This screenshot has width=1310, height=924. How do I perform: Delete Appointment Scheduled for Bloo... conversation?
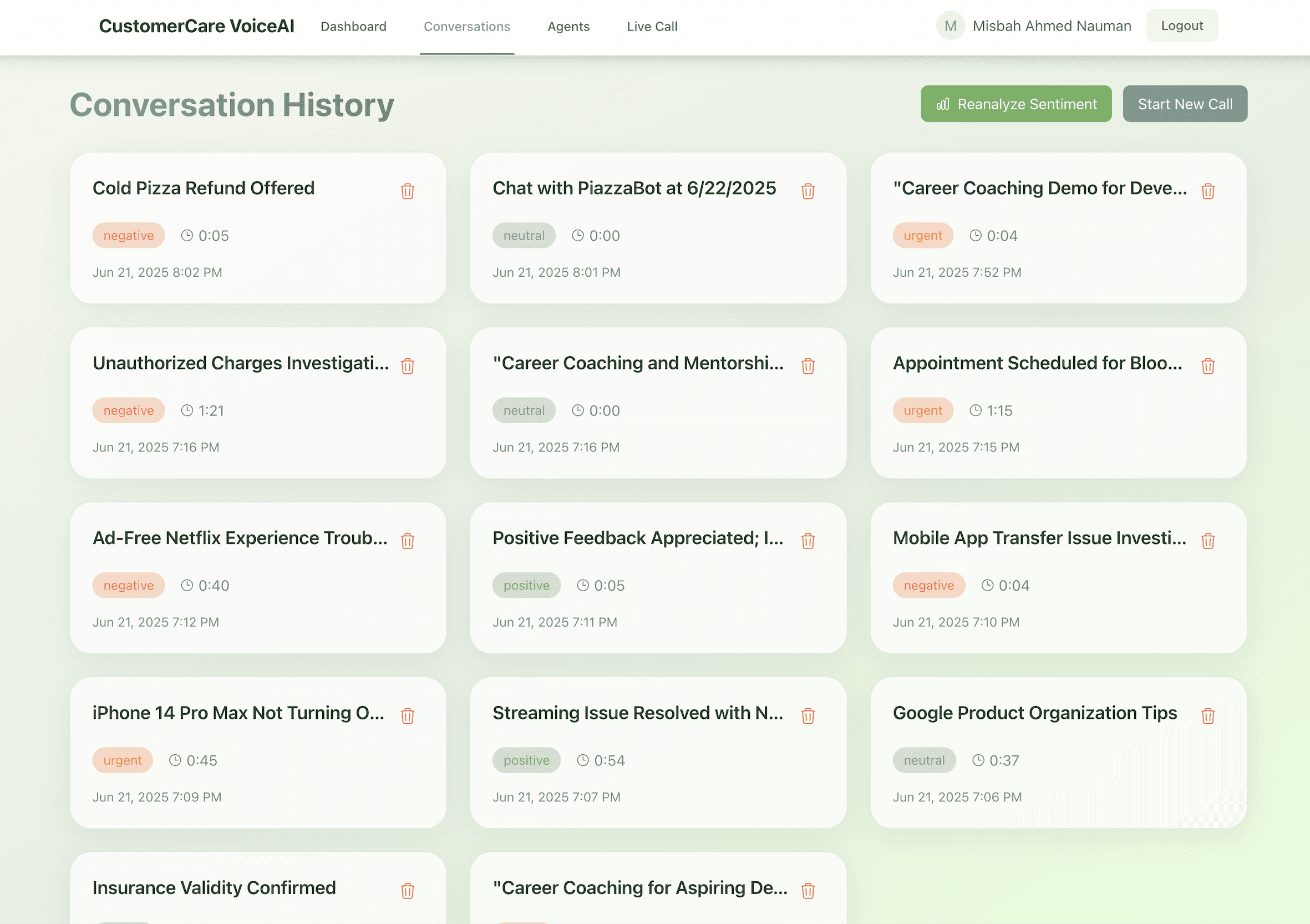click(1208, 365)
